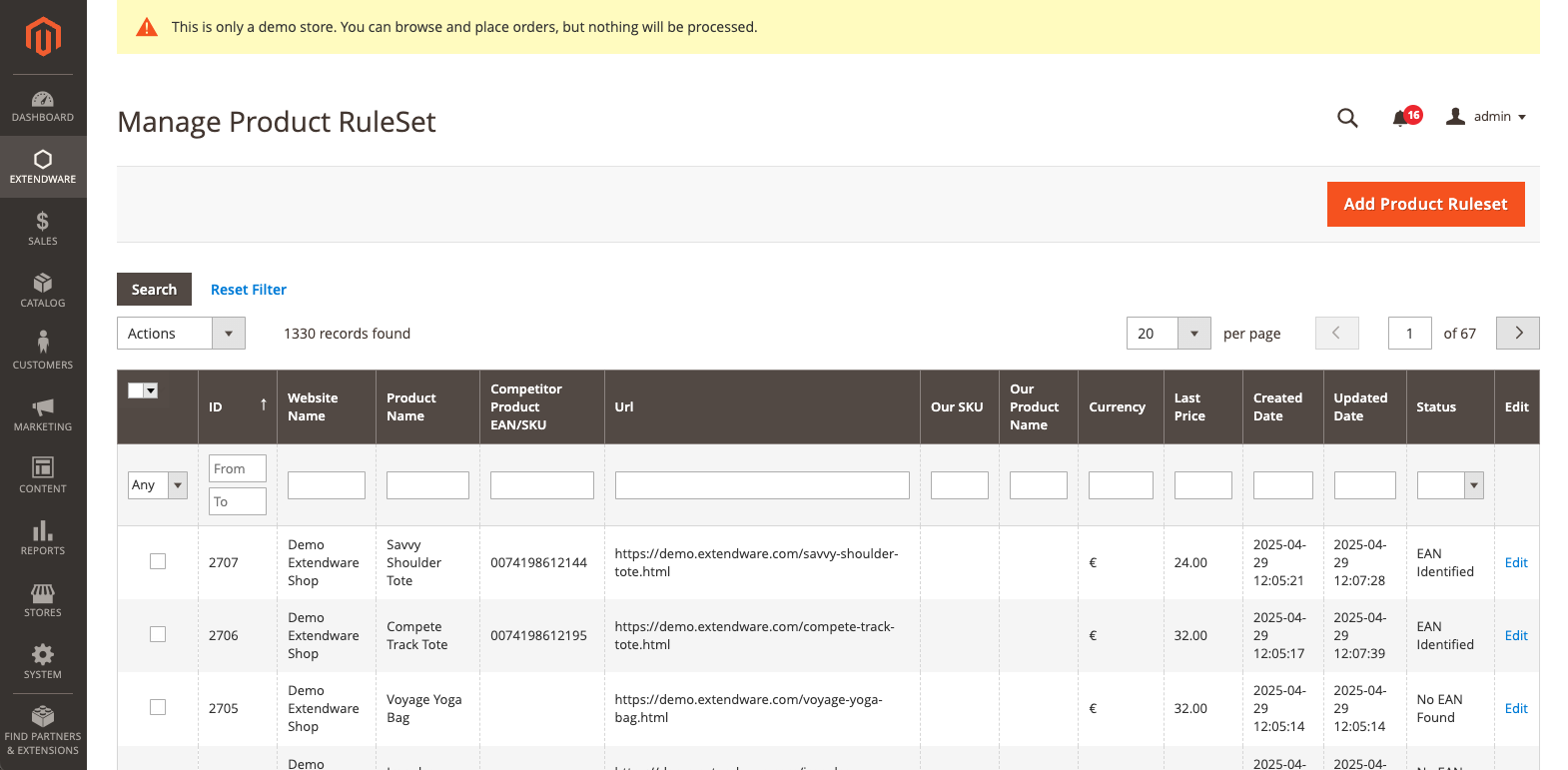Edit the Voyage Yoga Bag rule
1568x770 pixels.
tap(1516, 708)
